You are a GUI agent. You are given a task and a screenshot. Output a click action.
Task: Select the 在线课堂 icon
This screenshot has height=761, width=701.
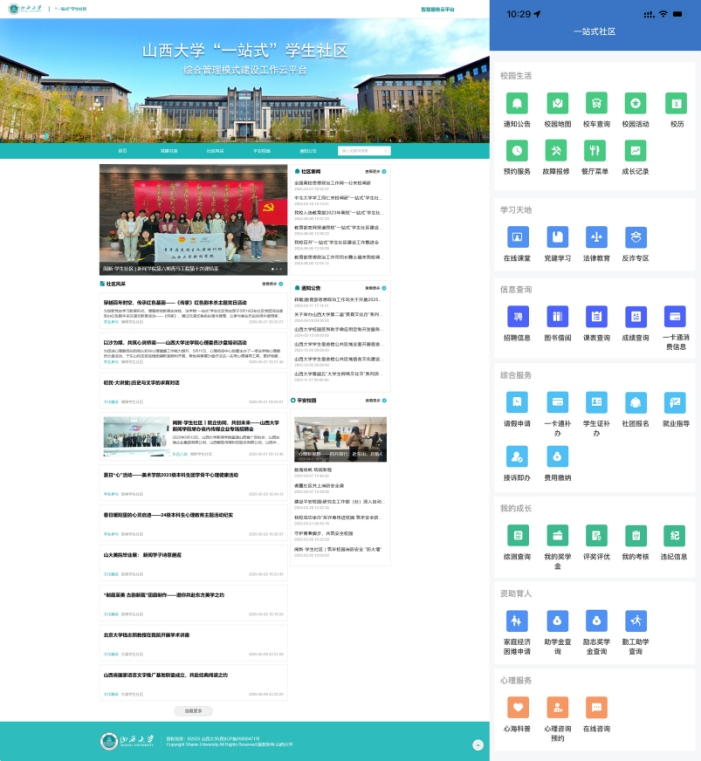pos(517,237)
